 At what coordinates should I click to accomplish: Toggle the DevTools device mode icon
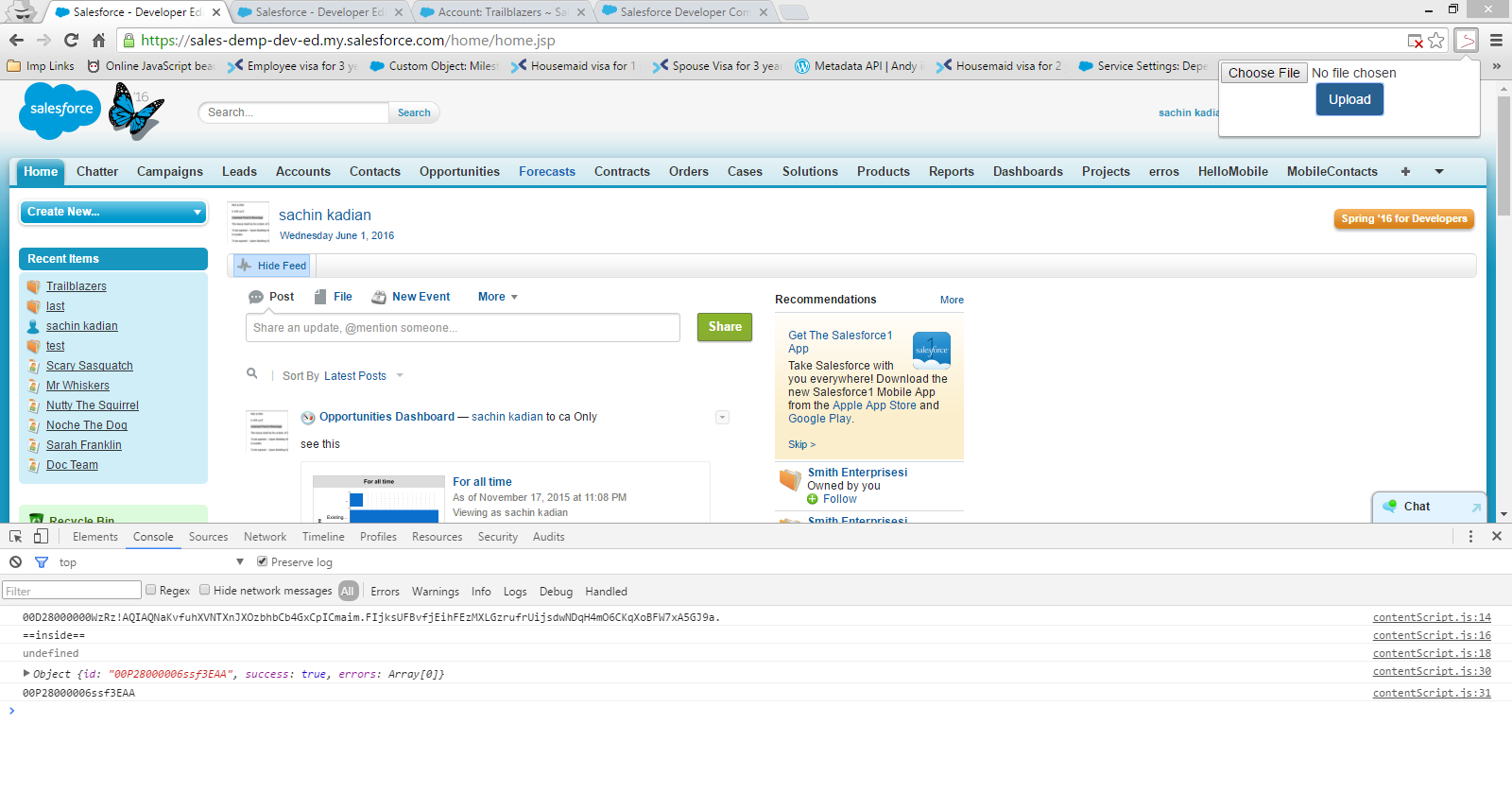[41, 536]
